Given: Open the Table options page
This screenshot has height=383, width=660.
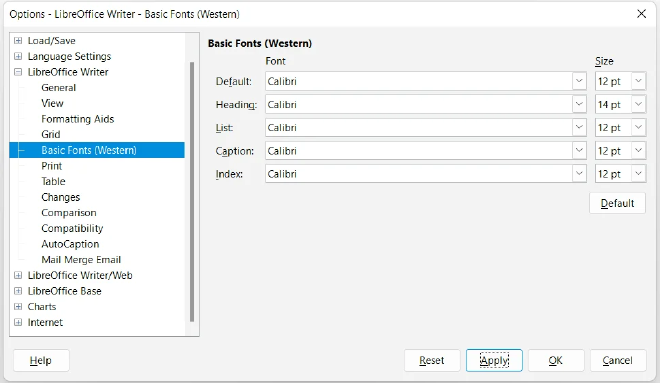Looking at the screenshot, I should click(x=53, y=181).
